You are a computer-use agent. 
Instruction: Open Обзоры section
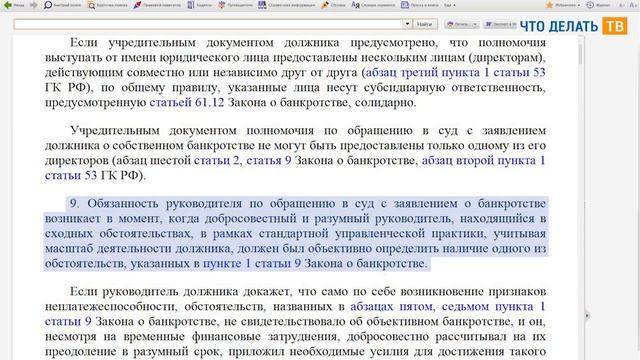pyautogui.click(x=333, y=5)
